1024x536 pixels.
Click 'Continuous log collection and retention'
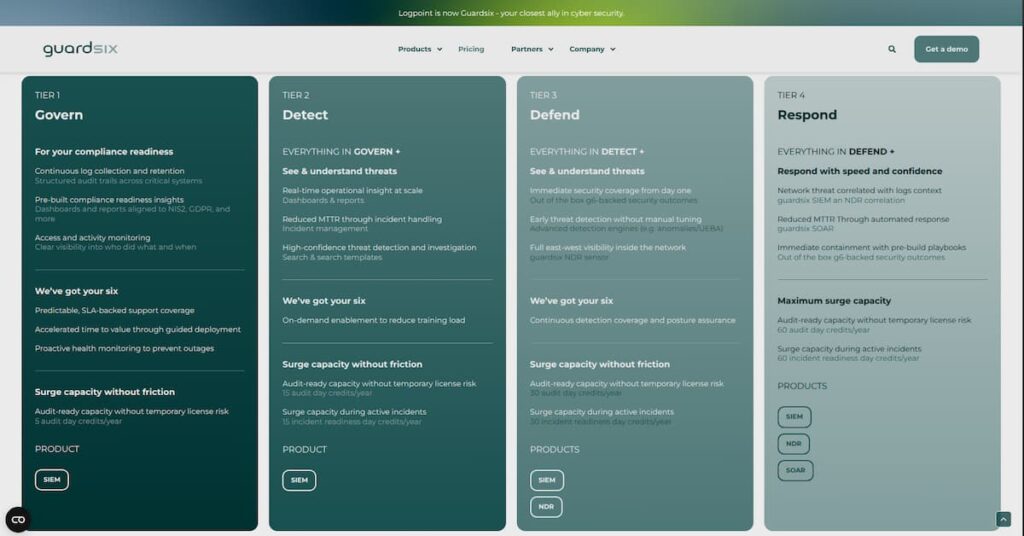click(110, 171)
